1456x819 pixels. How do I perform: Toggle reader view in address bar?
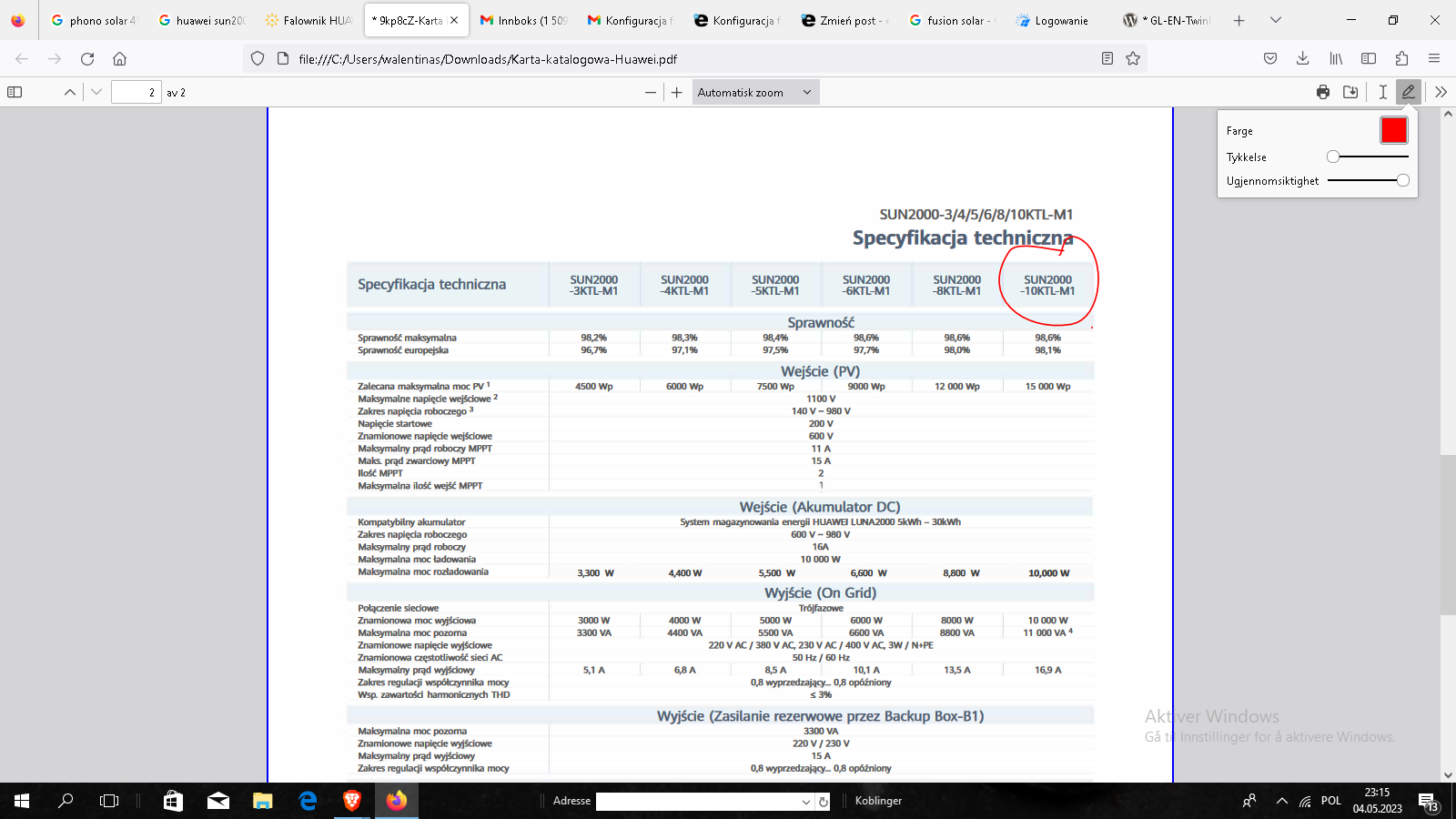click(x=1107, y=58)
